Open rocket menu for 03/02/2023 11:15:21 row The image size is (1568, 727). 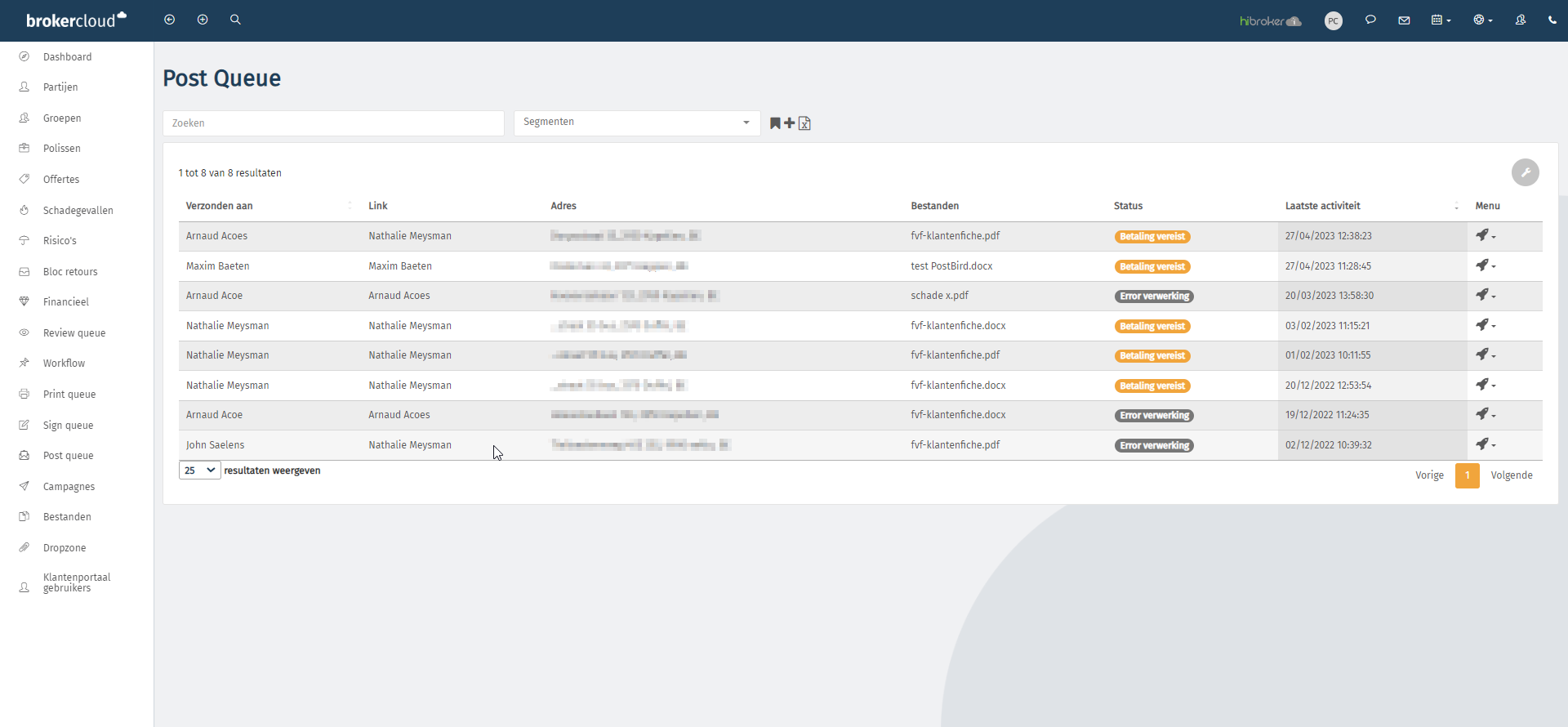[1486, 325]
